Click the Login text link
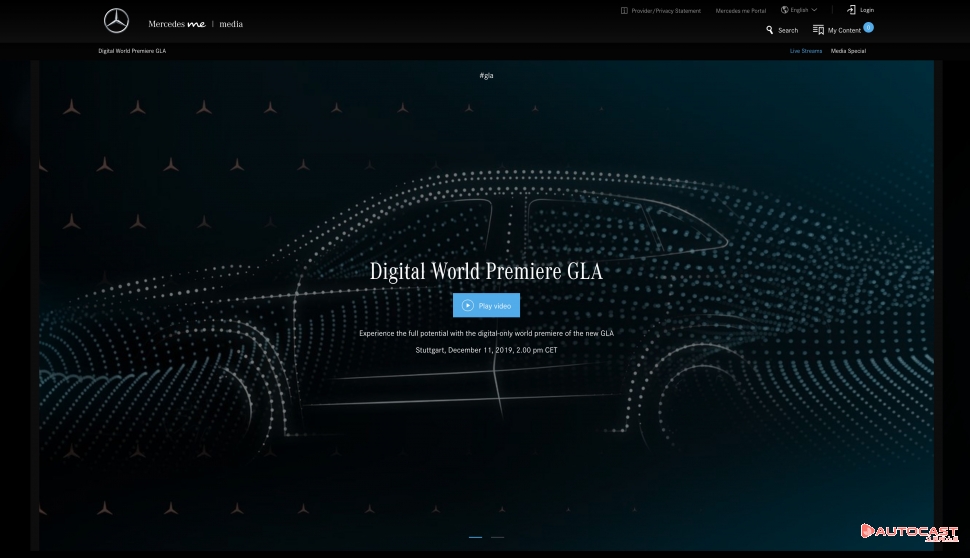 click(x=867, y=10)
